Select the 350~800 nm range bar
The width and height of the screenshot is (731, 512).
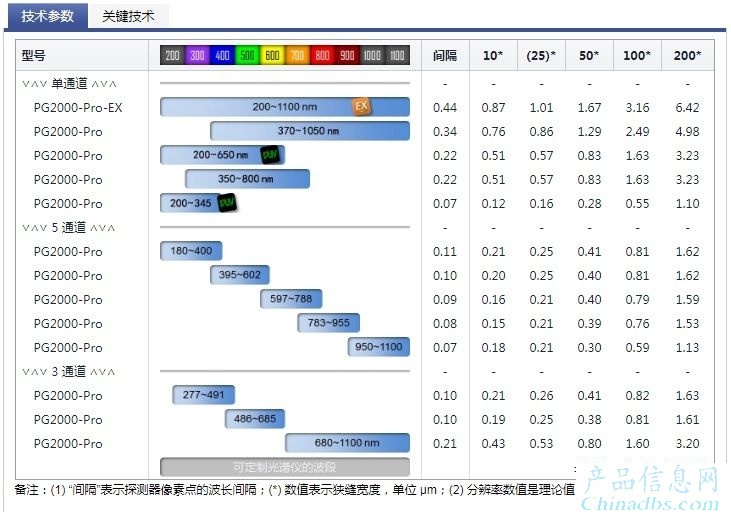pos(247,179)
